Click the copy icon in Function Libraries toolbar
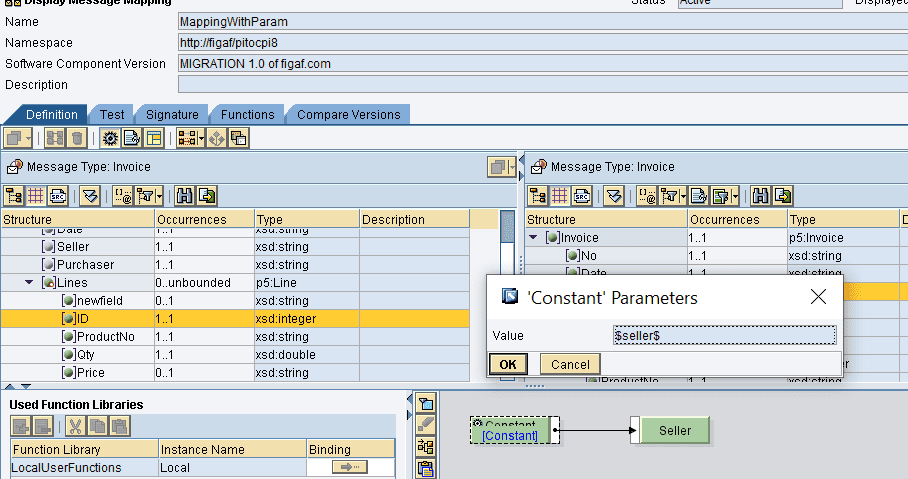The width and height of the screenshot is (908, 479). (97, 426)
